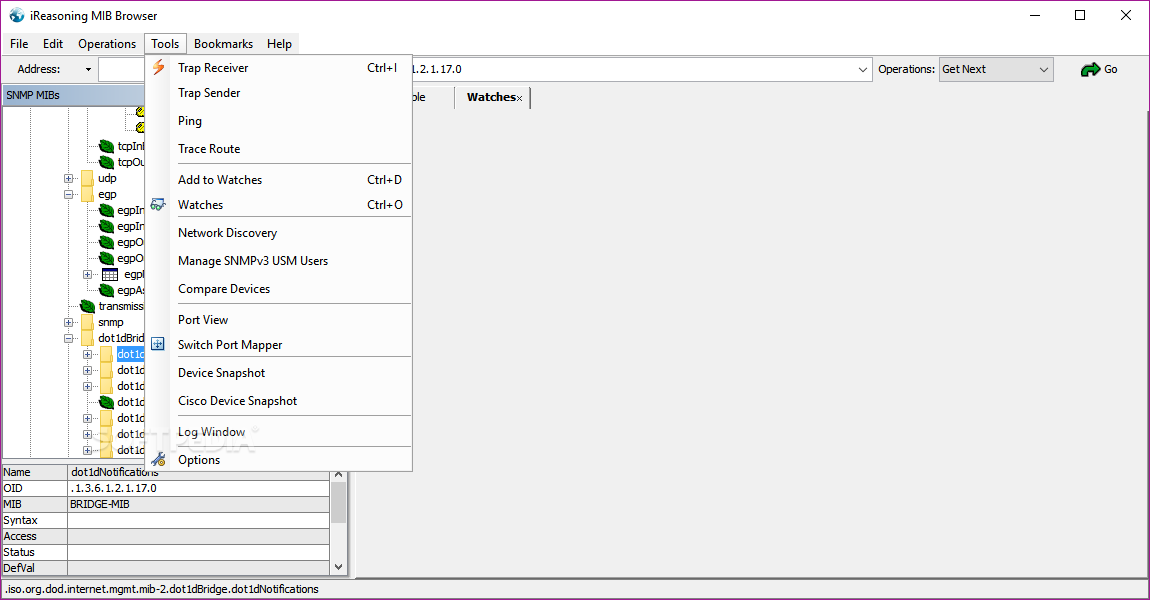Click the dot1dBridge folder icon
The image size is (1150, 600).
pyautogui.click(x=87, y=338)
